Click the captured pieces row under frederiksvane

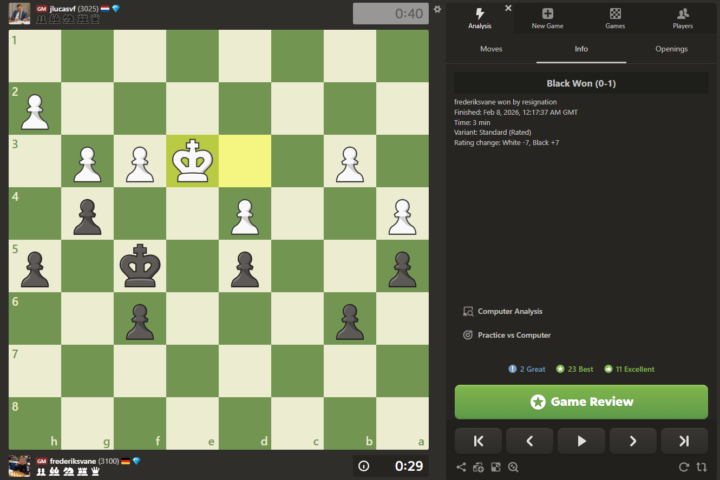[x=68, y=471]
